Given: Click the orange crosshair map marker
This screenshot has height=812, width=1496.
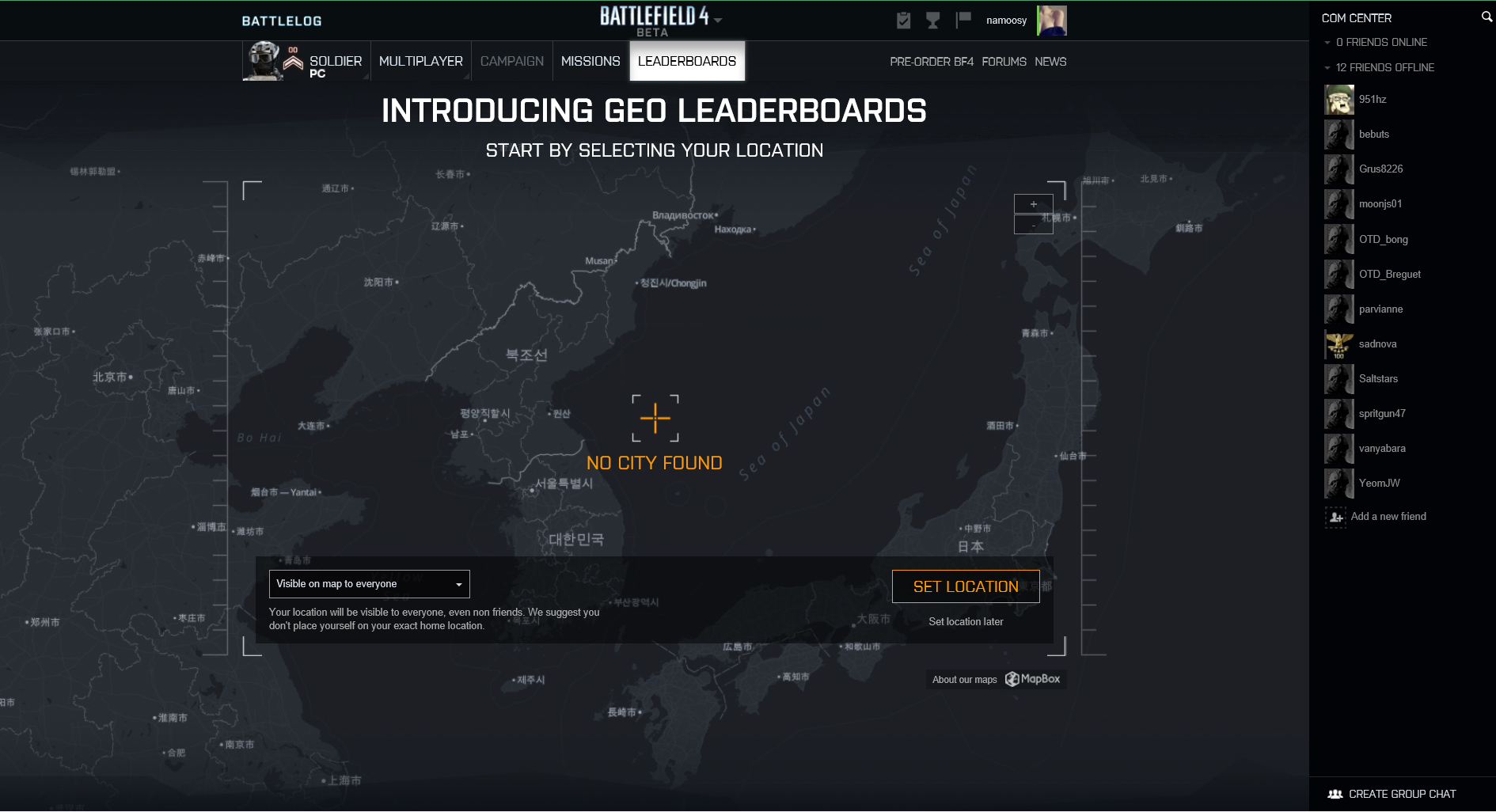Looking at the screenshot, I should point(655,418).
